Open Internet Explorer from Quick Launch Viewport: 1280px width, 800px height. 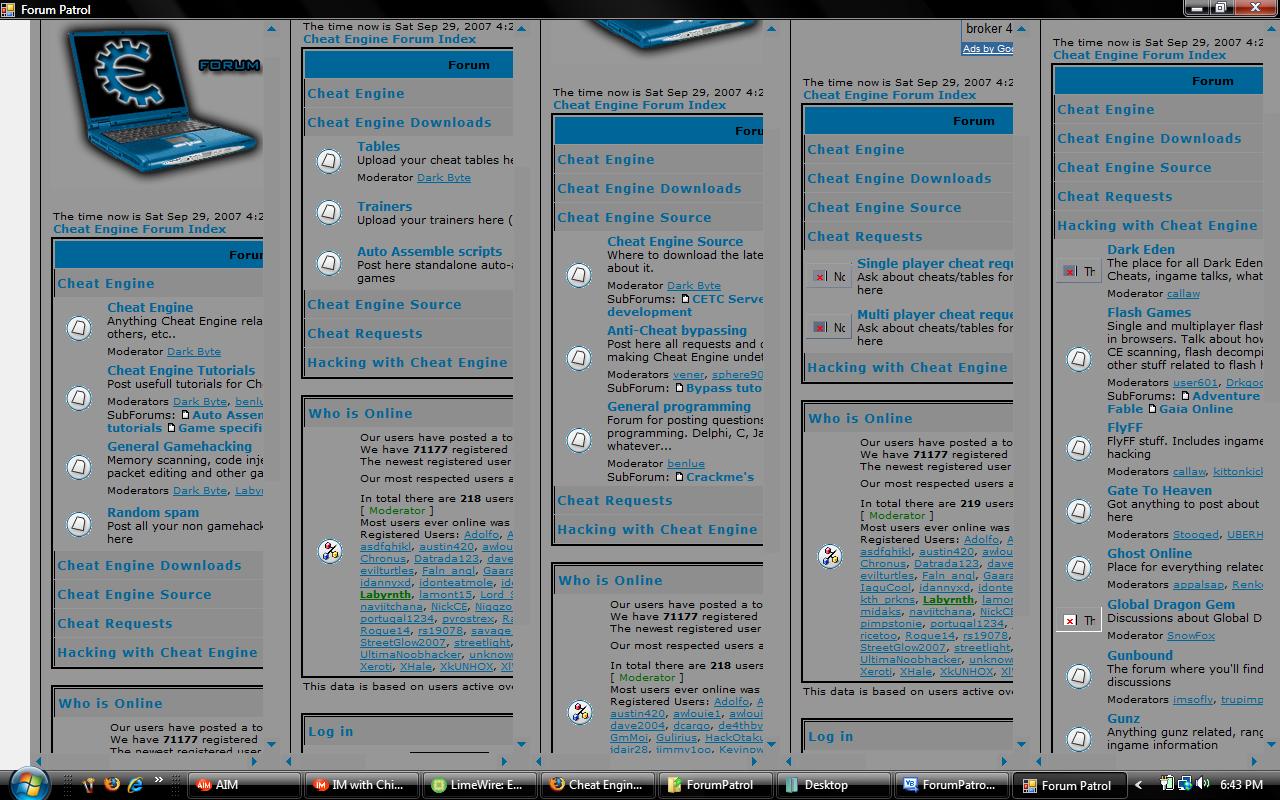(135, 785)
